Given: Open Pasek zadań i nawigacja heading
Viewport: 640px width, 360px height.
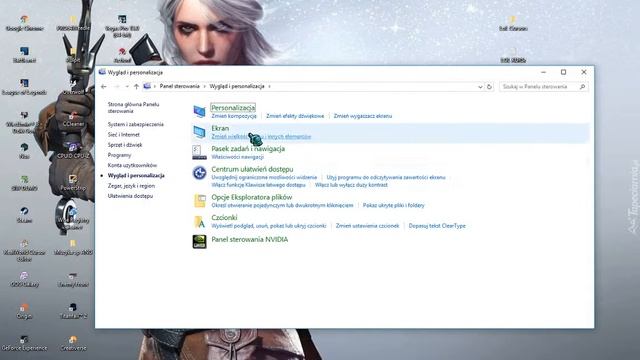Looking at the screenshot, I should (248, 149).
